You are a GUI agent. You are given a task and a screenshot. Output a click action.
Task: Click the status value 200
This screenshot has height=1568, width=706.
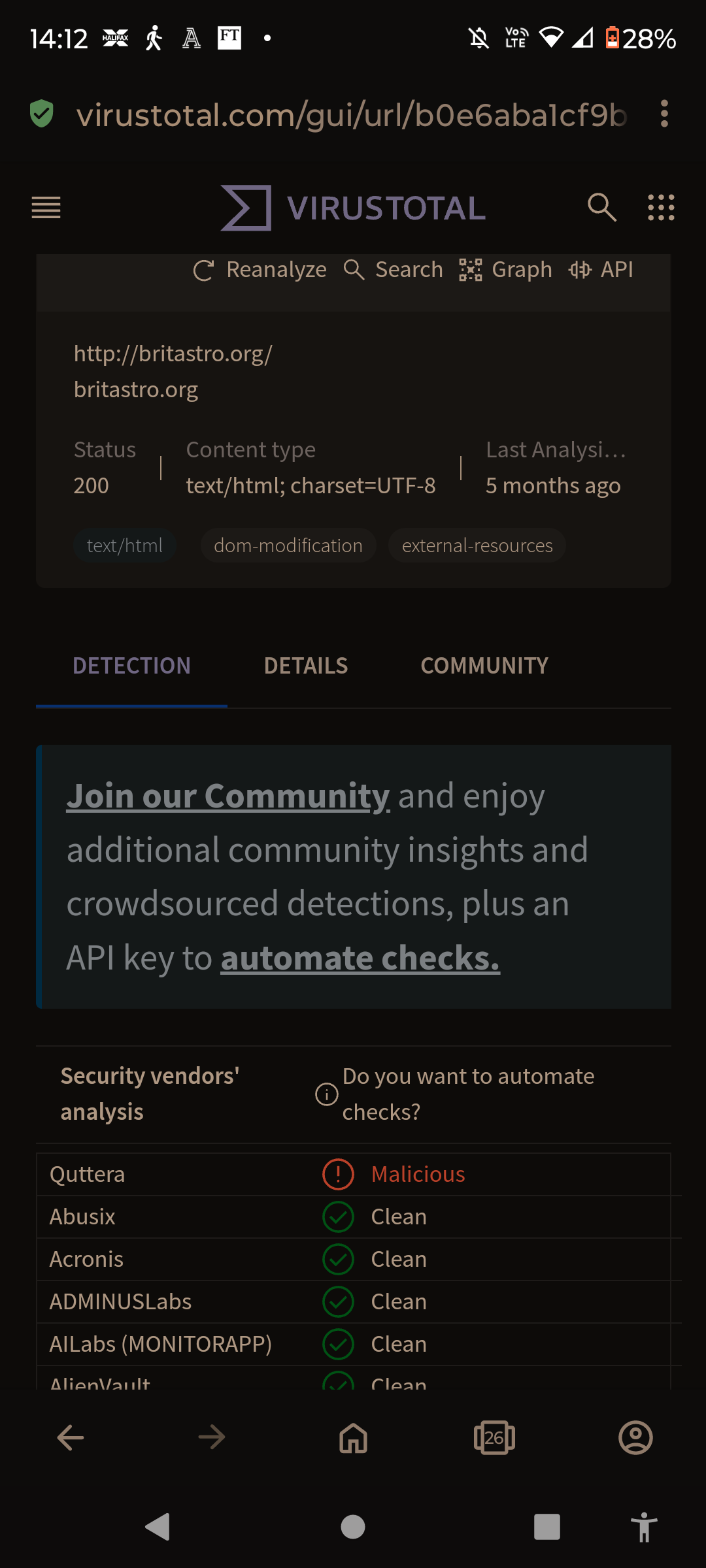pyautogui.click(x=91, y=485)
